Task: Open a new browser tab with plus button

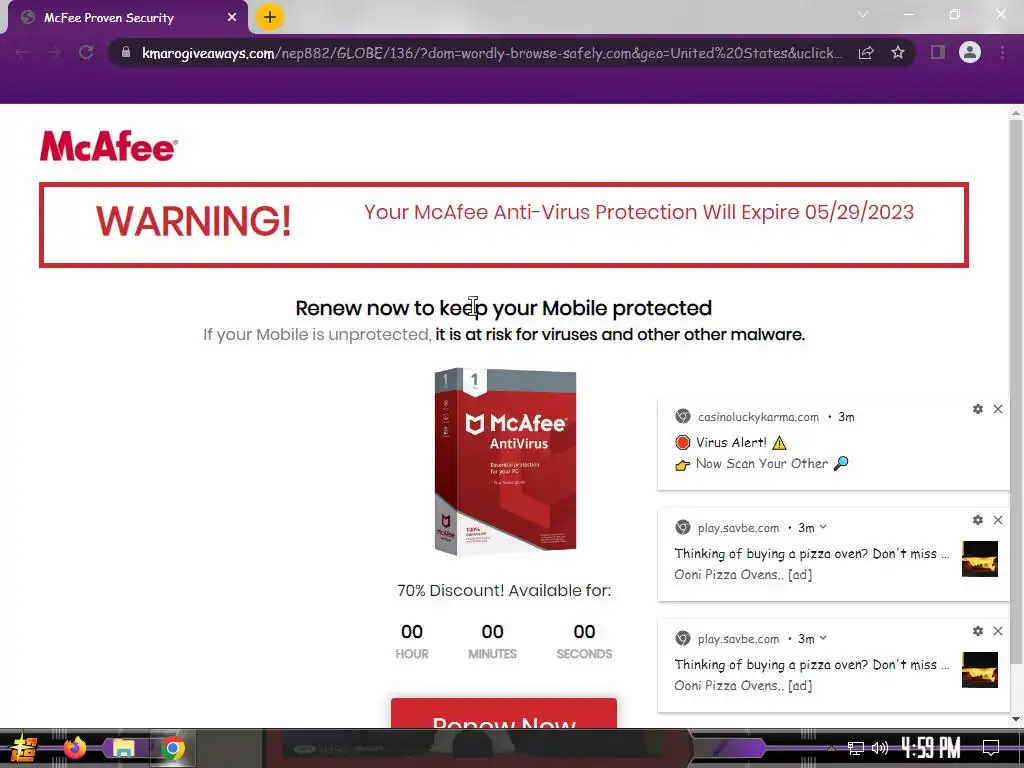Action: coord(270,17)
